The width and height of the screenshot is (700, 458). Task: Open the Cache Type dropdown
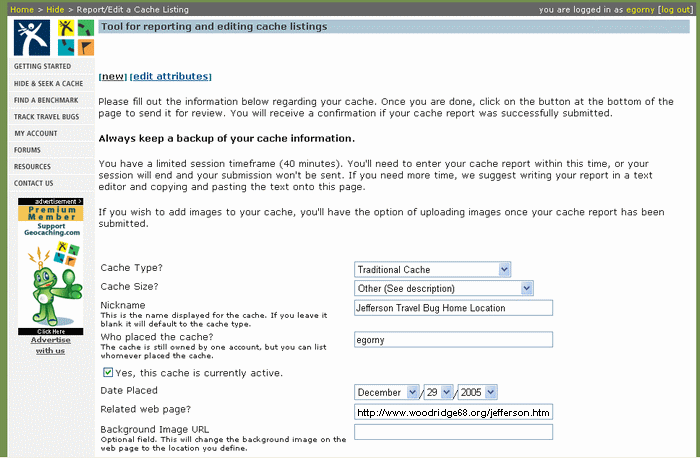point(432,270)
